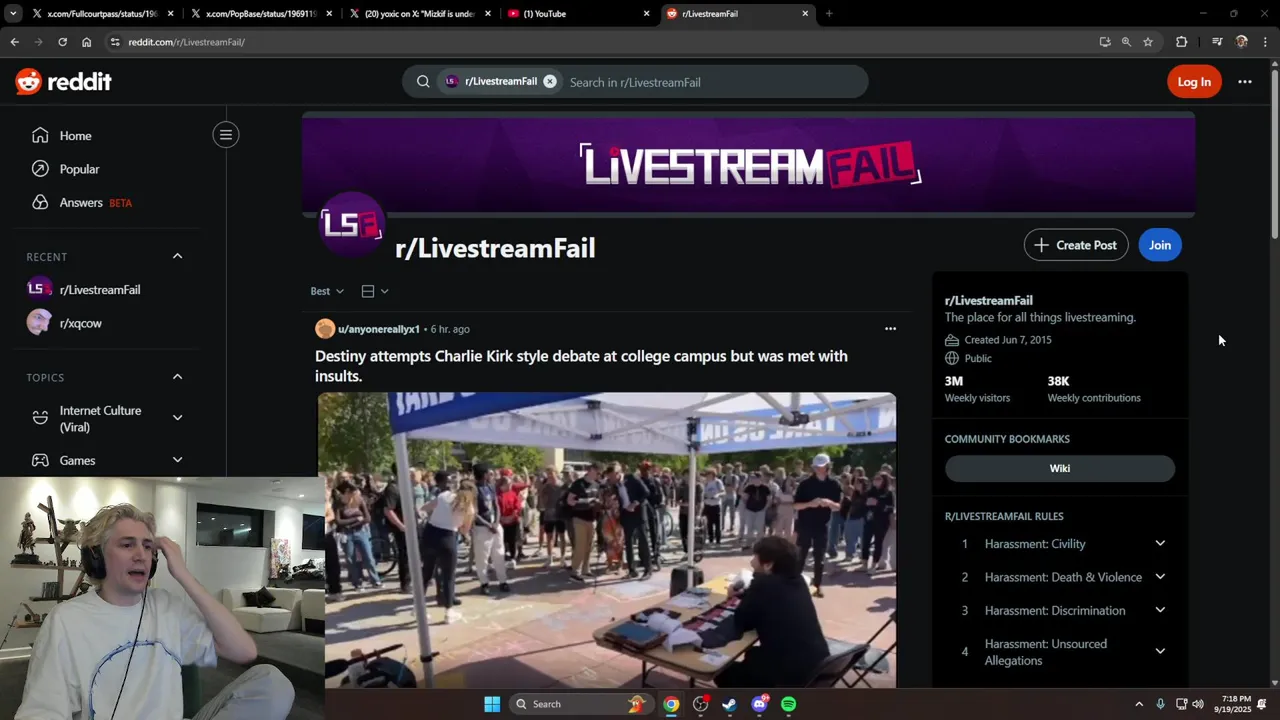The image size is (1280, 720).
Task: Open the post view layout dropdown
Action: pos(375,291)
